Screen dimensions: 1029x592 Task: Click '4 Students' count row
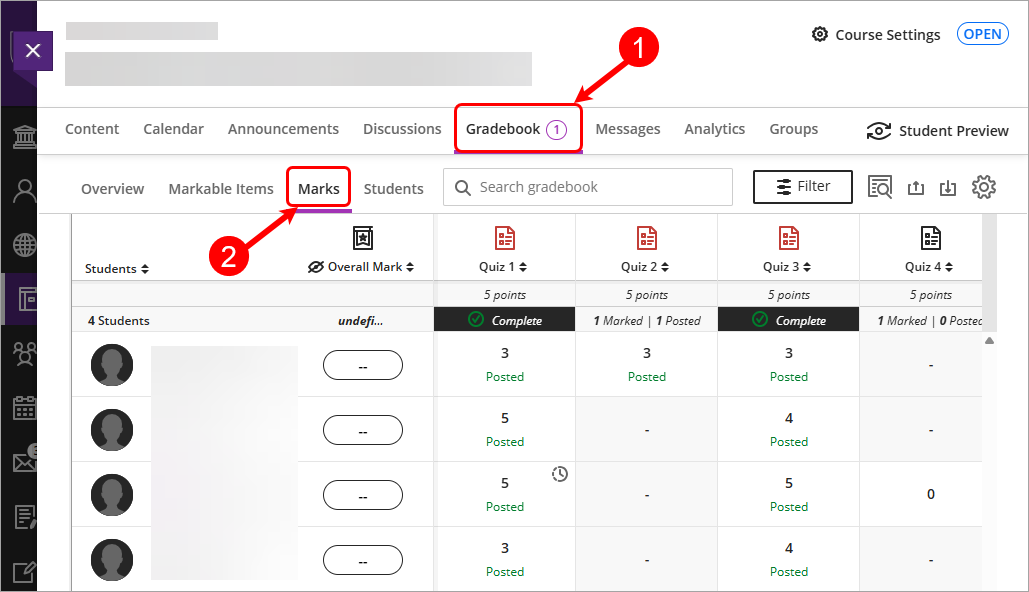[119, 320]
